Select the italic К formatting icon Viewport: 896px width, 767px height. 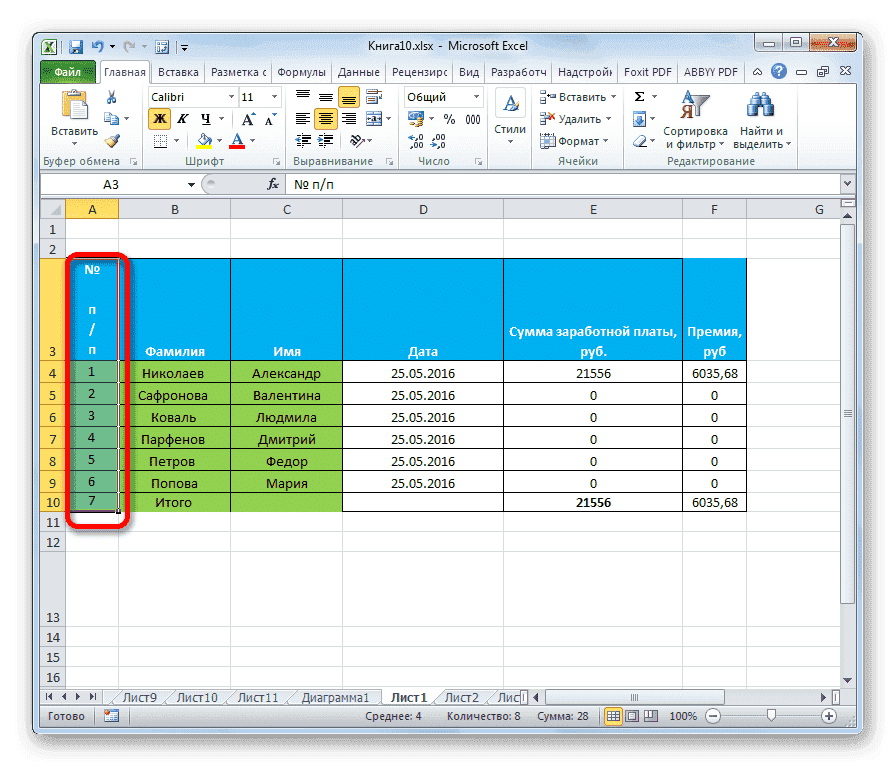point(182,117)
